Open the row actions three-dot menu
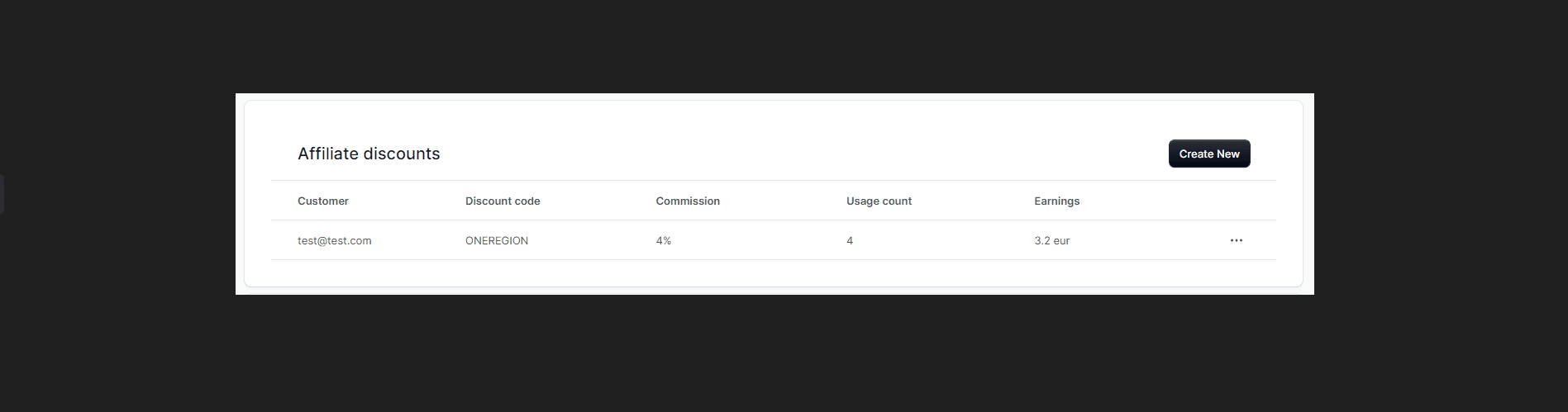1568x412 pixels. tap(1236, 240)
